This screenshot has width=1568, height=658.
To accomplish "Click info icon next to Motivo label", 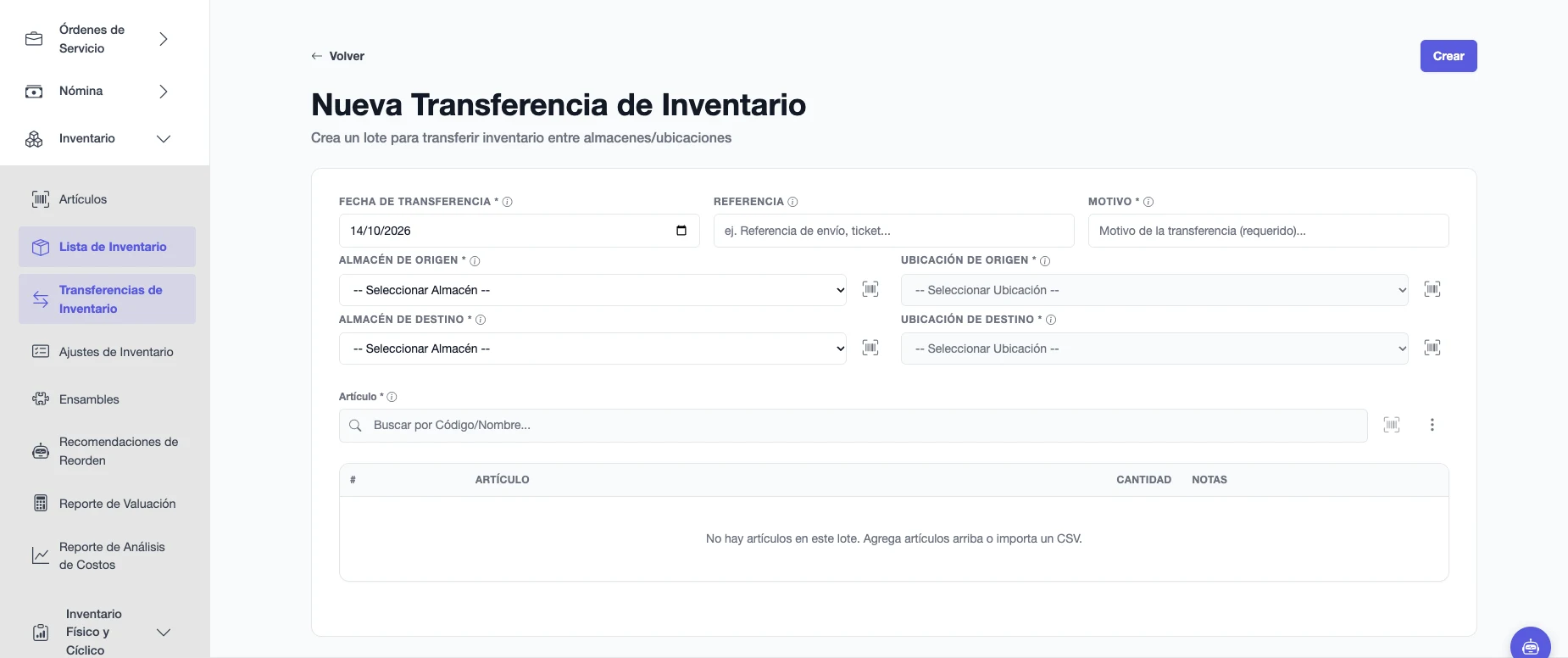I will [x=1148, y=202].
